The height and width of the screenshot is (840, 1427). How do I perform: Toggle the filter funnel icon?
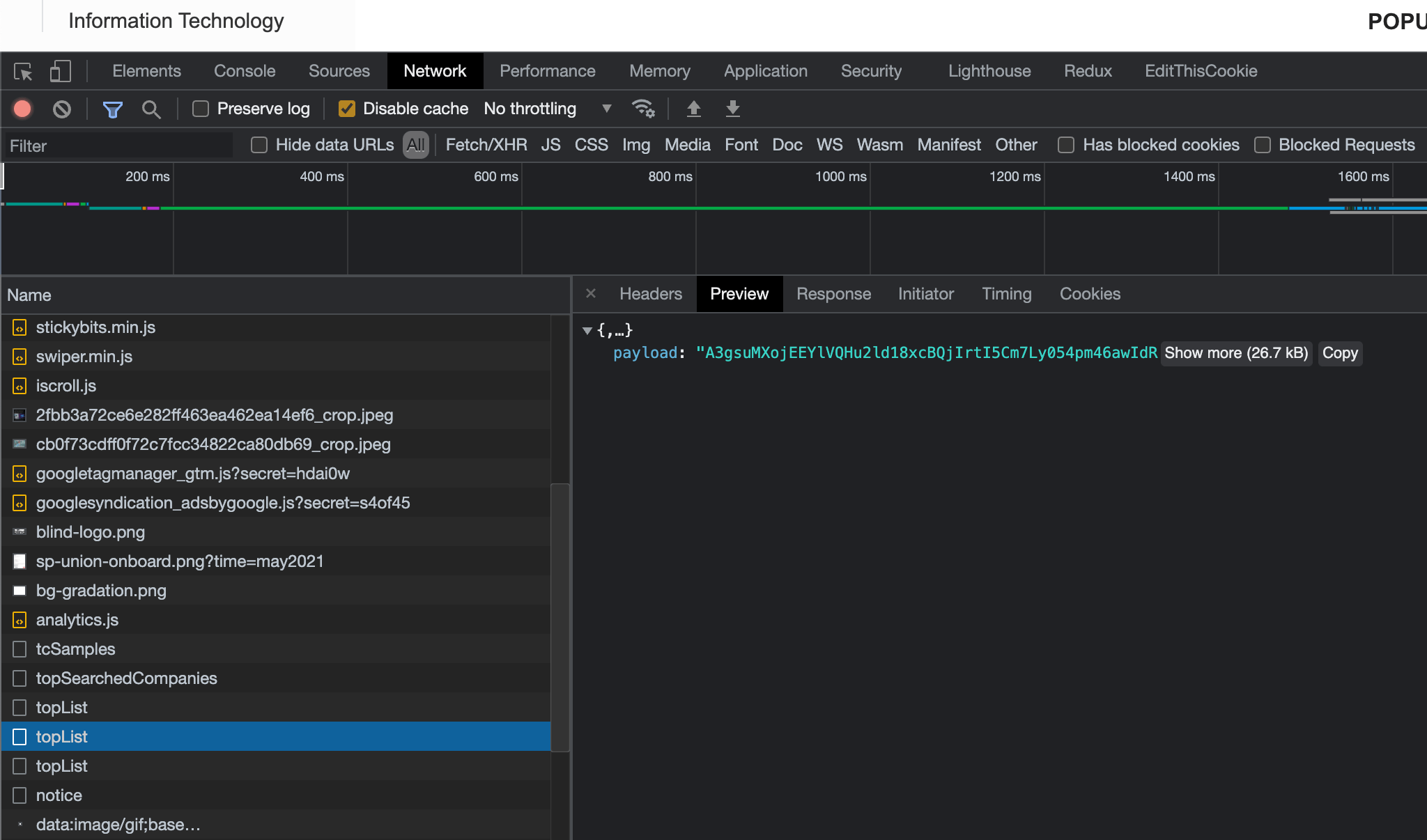pos(112,109)
